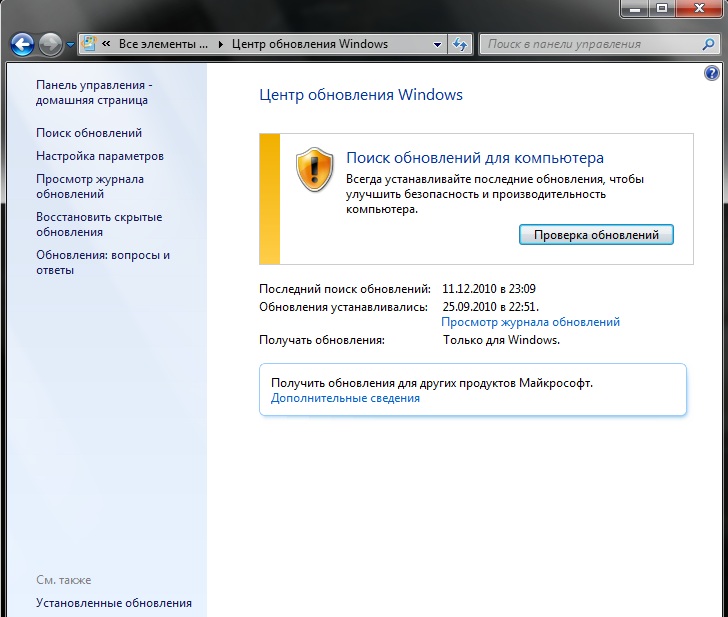Expand the hidden breadcrumb chevron «

[106, 44]
